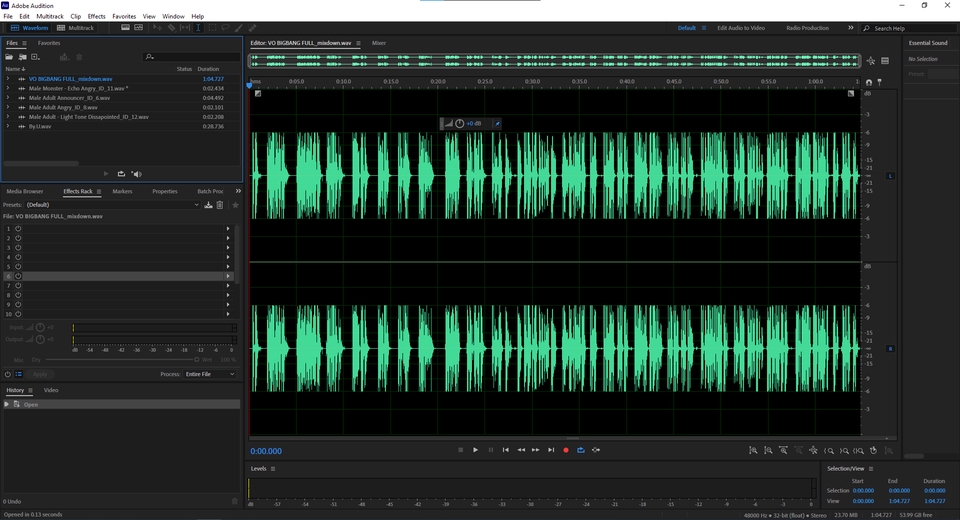Toggle main power for effects rack
960x520 pixels.
point(8,374)
